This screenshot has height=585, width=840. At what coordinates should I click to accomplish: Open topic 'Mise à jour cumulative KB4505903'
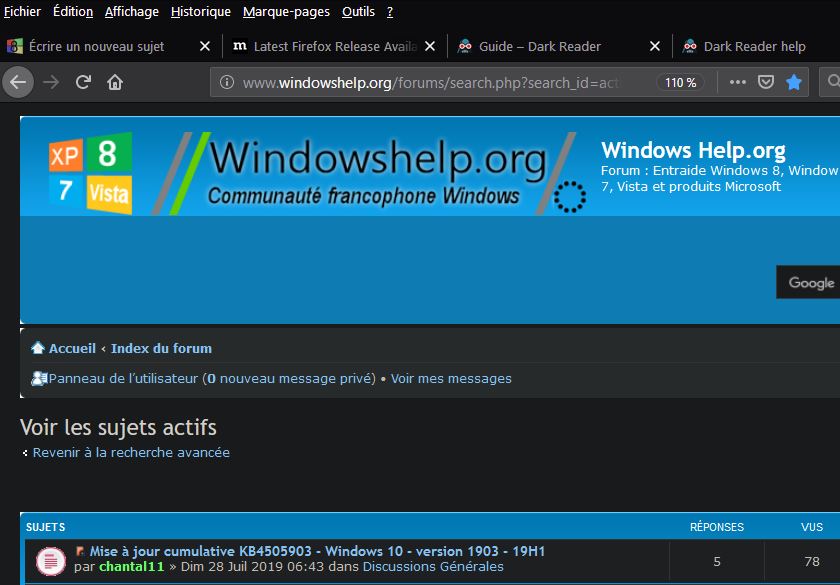317,551
